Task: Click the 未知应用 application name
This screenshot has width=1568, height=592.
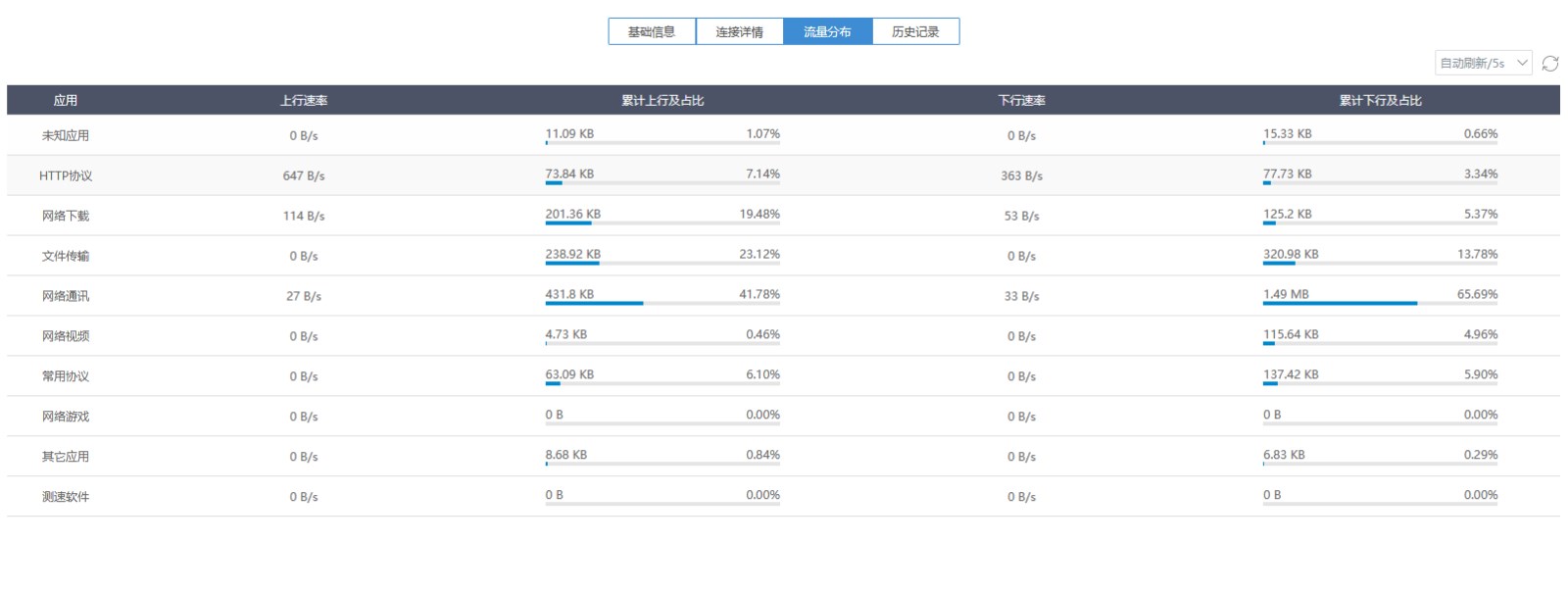Action: 66,136
